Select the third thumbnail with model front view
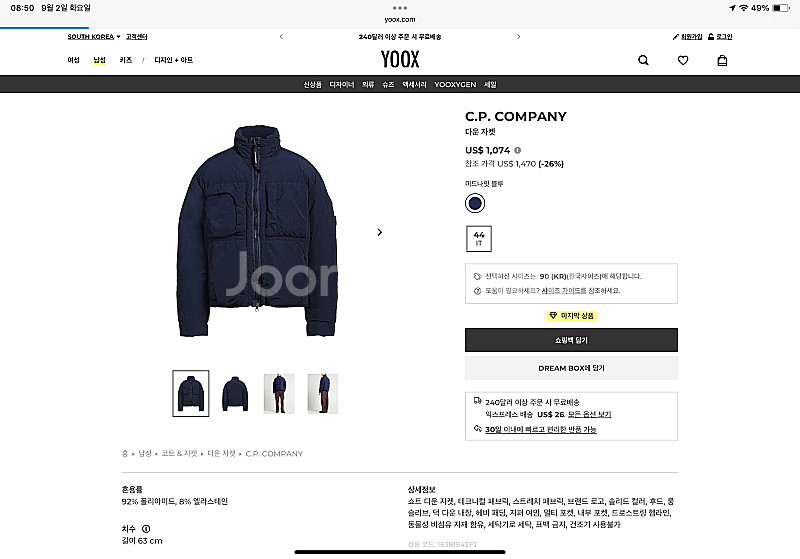Viewport: 800px width, 559px height. (279, 393)
